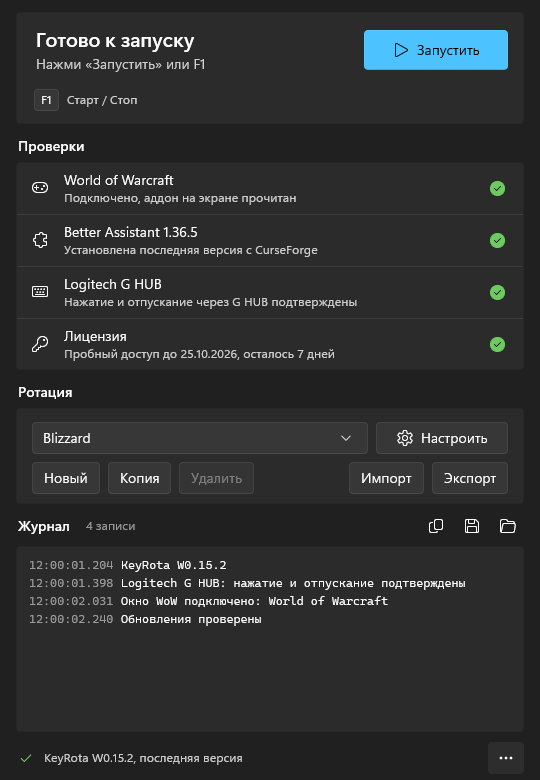Image resolution: width=540 pixels, height=780 pixels.
Task: Save the journal using the diskette icon
Action: pos(472,526)
